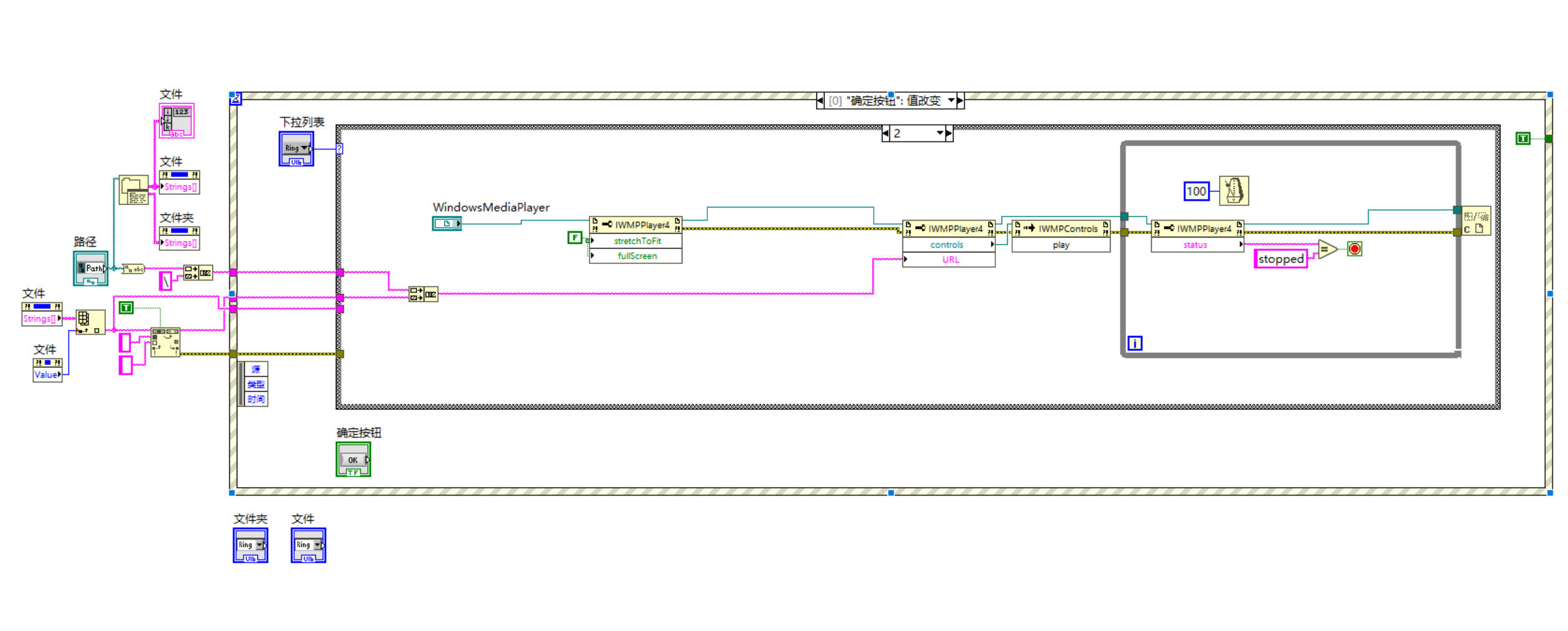Select the 确定按钮 OK boolean terminal
This screenshot has width=1568, height=631.
pos(353,460)
